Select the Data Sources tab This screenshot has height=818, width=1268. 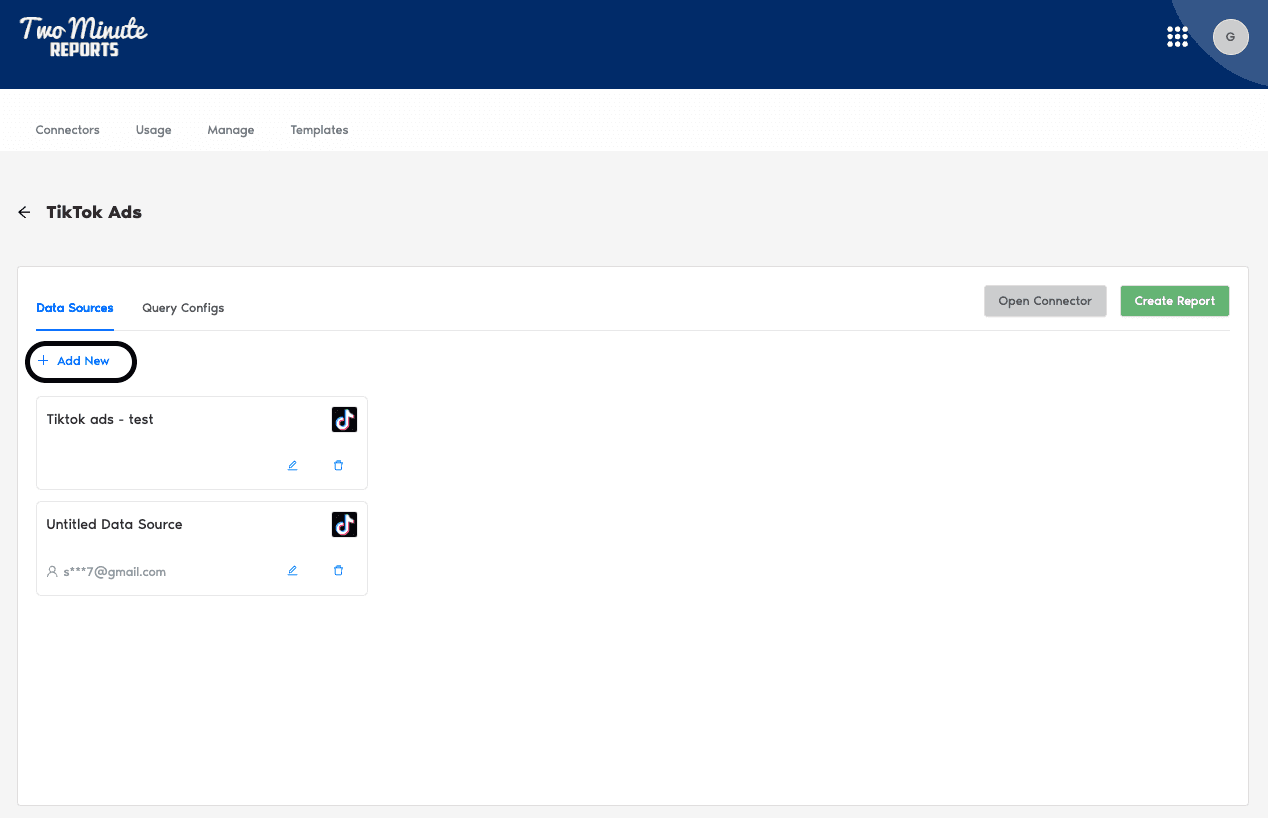tap(75, 308)
